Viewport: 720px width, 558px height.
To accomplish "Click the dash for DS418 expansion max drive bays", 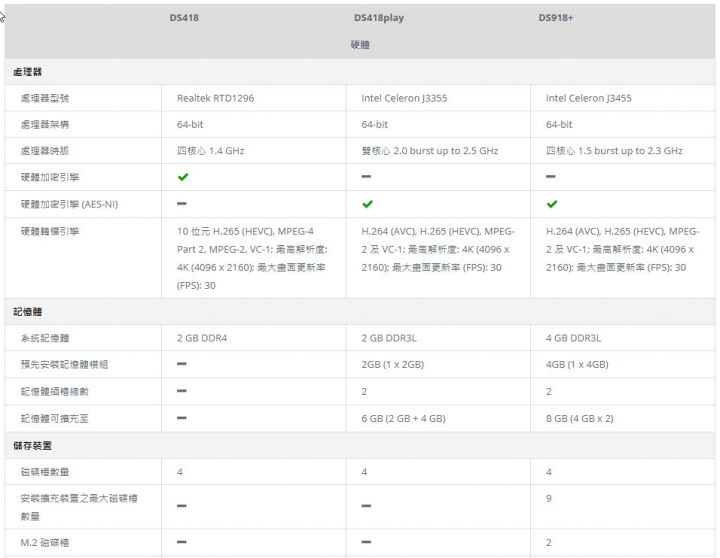I will point(182,506).
